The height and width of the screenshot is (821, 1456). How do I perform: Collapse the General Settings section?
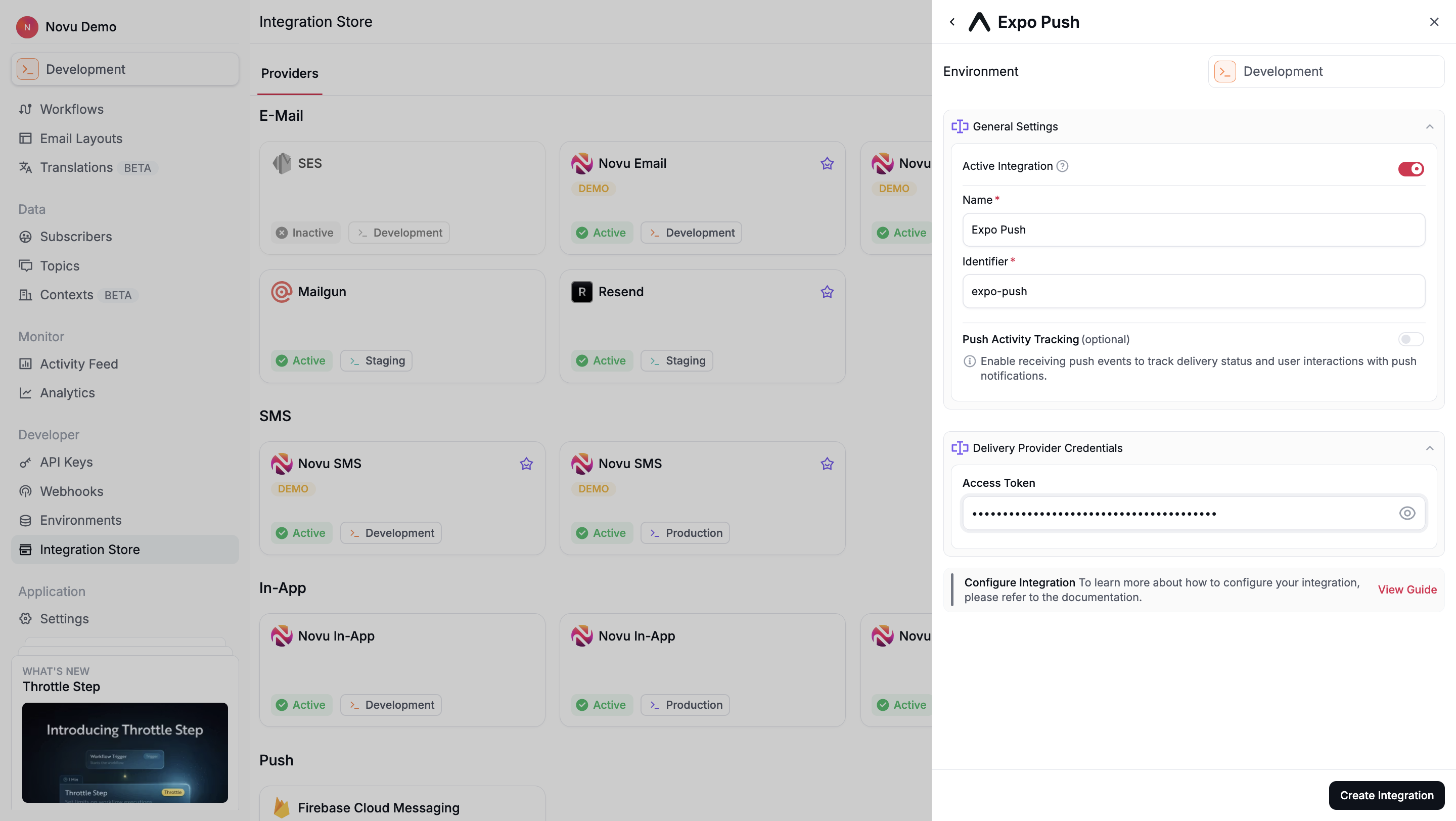coord(1430,126)
